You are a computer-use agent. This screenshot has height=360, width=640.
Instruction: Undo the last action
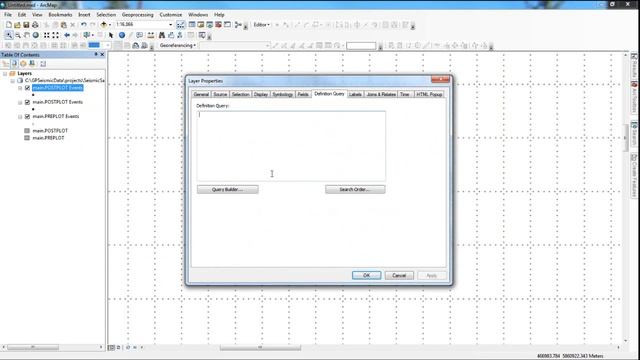tap(83, 25)
